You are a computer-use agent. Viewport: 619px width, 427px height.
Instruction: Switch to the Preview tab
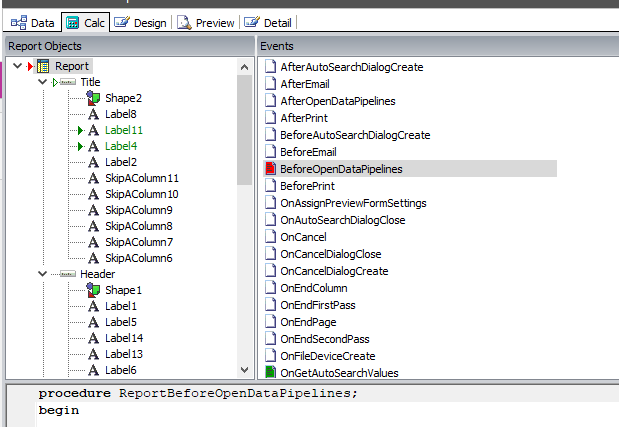tap(205, 22)
